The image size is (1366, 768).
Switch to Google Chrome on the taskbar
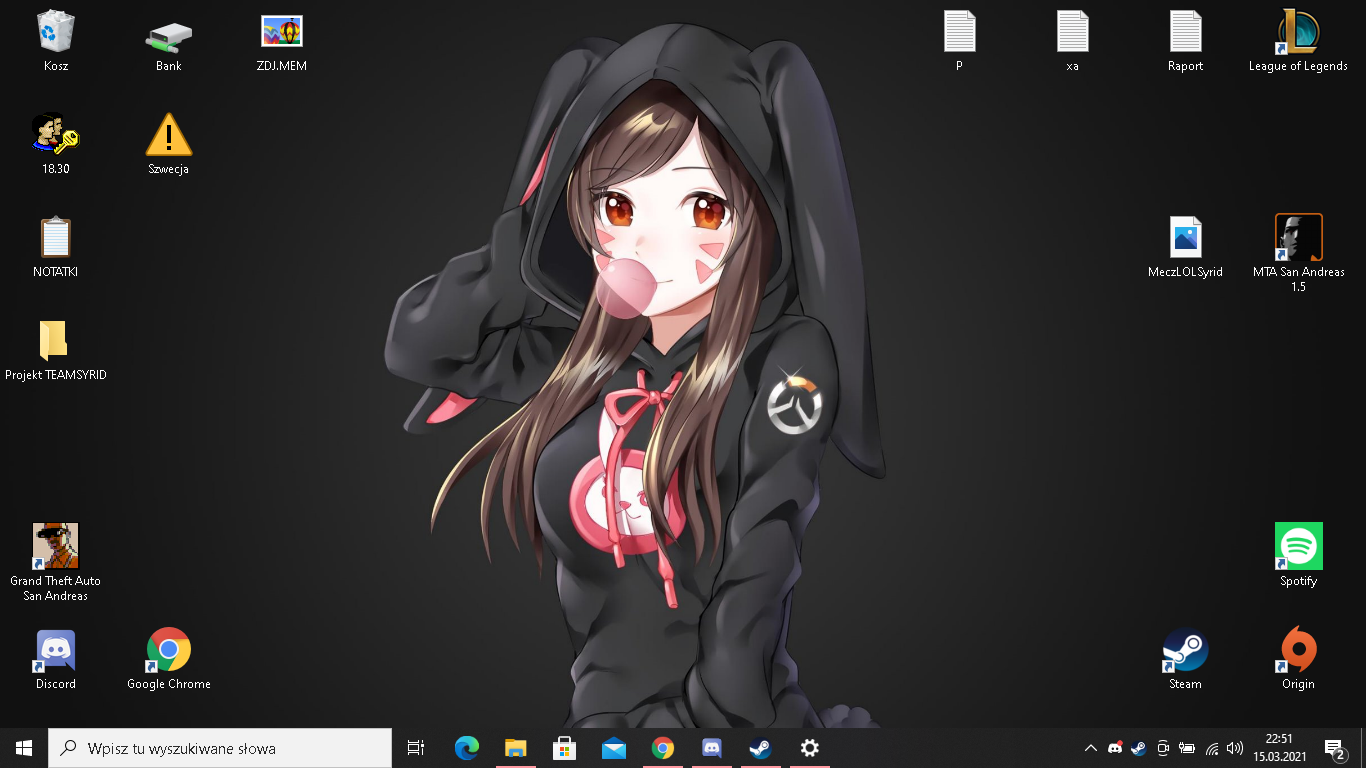[663, 748]
